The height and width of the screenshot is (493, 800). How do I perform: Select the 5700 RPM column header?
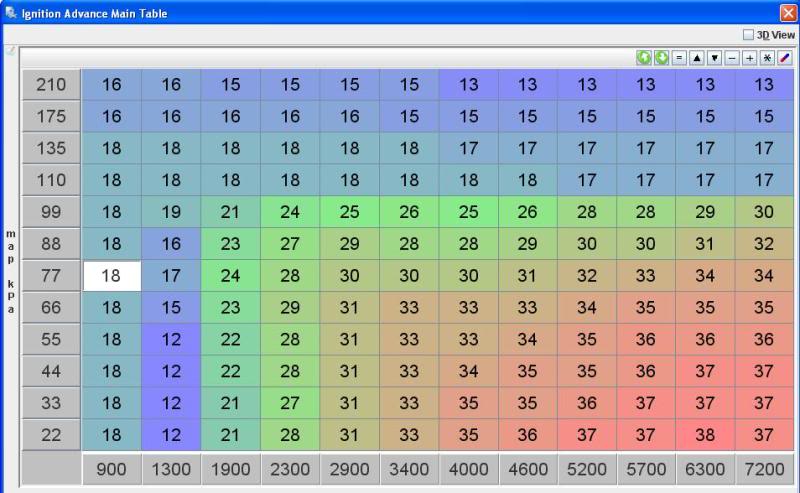(x=646, y=469)
